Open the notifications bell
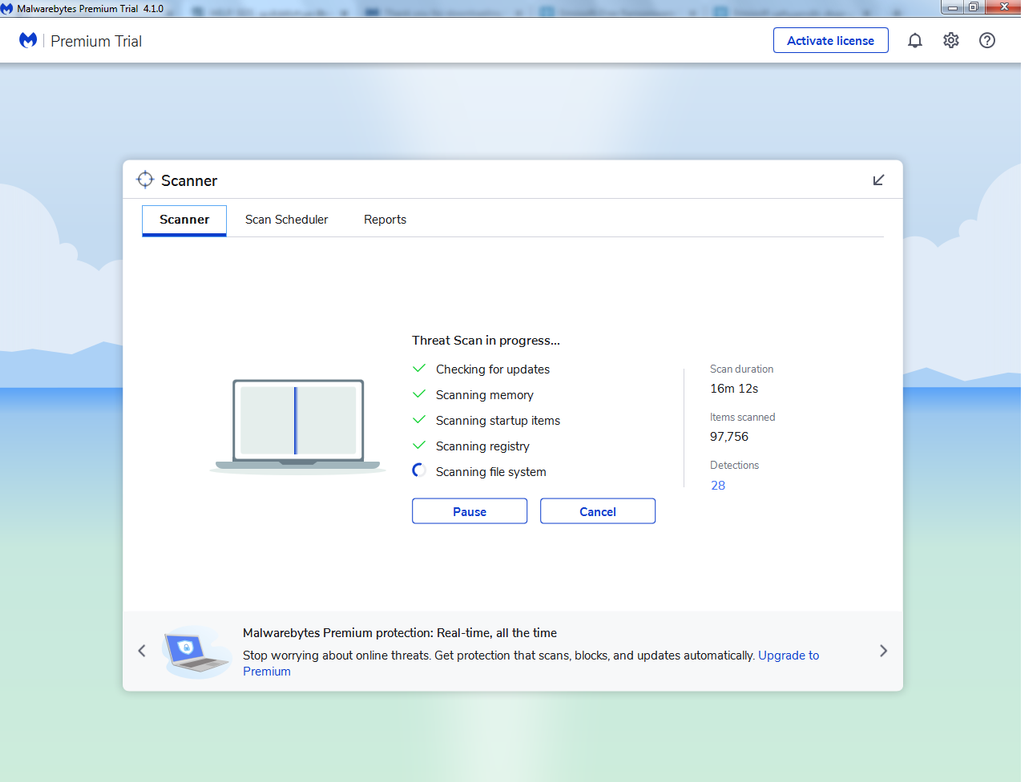The height and width of the screenshot is (782, 1024). click(915, 41)
